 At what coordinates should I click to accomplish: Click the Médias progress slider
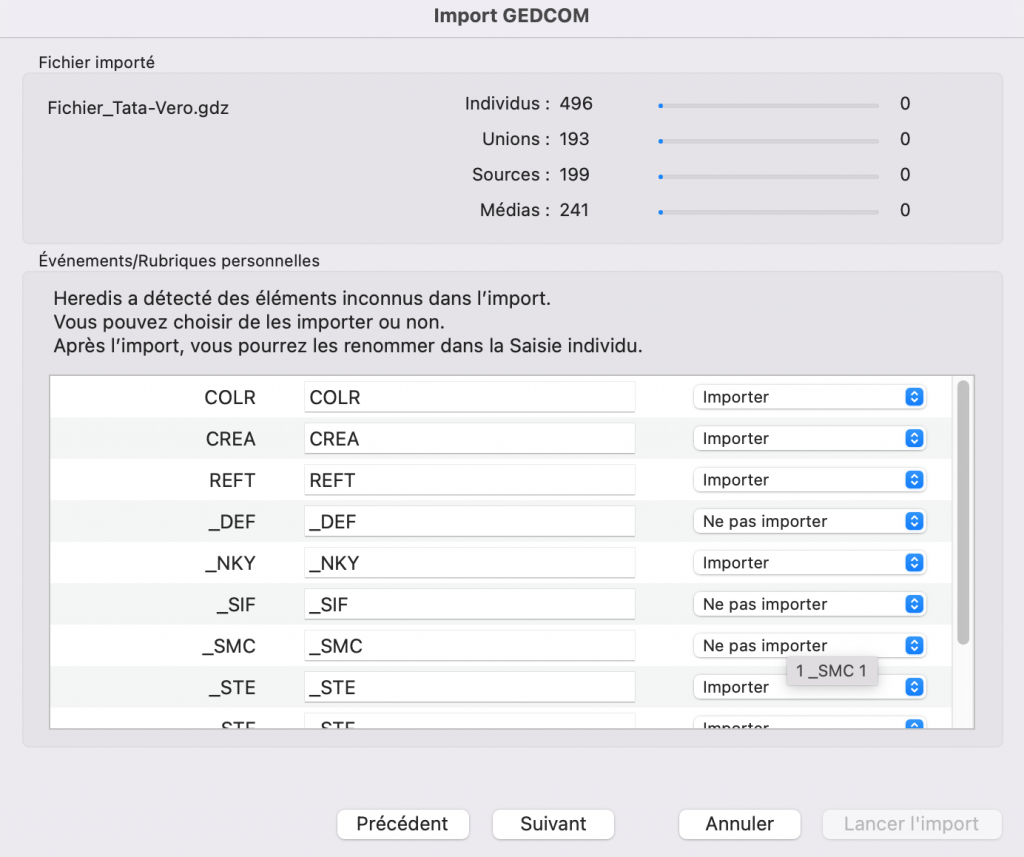pyautogui.click(x=770, y=210)
